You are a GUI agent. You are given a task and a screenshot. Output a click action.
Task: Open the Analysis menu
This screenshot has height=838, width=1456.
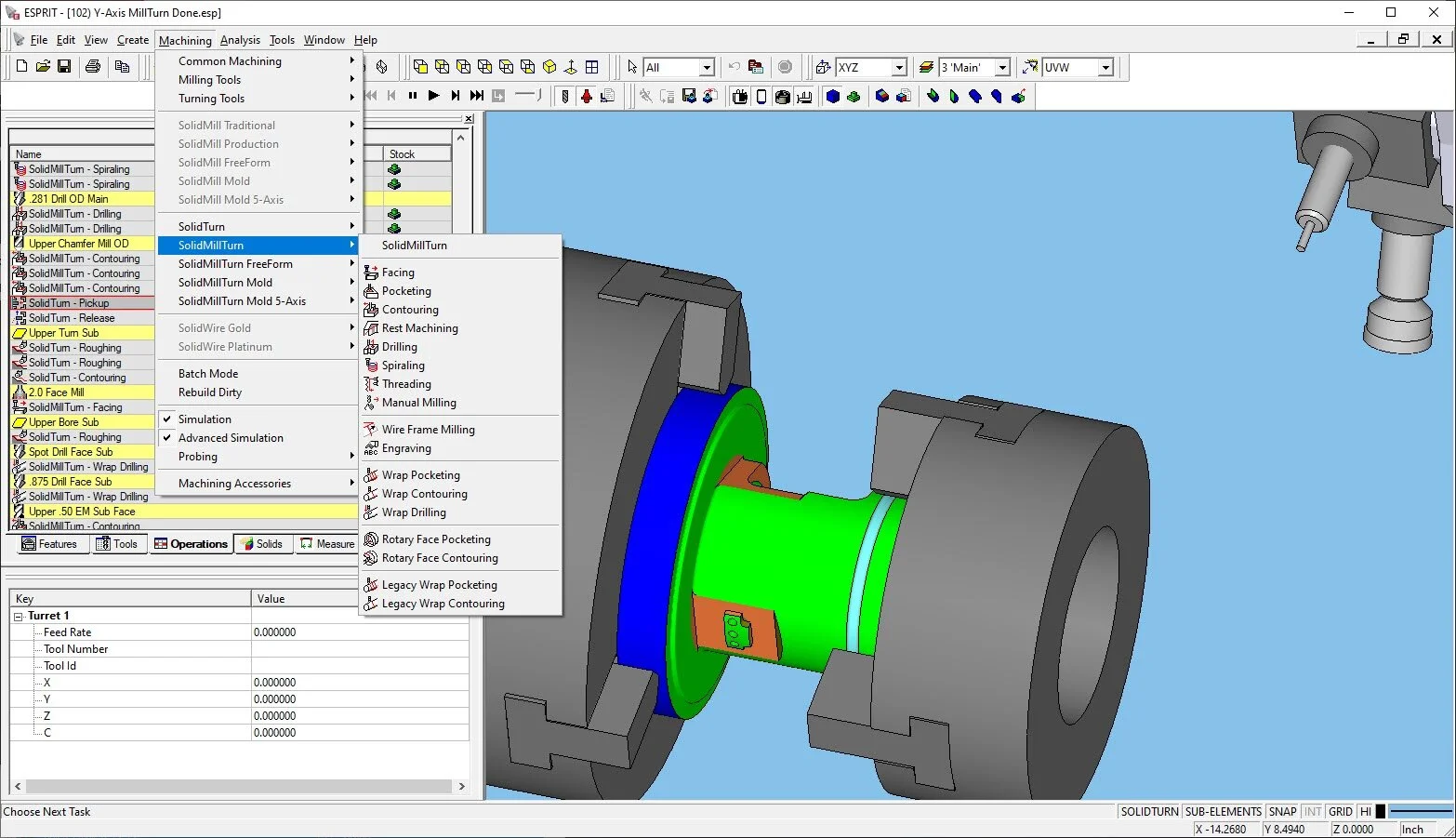click(x=240, y=40)
